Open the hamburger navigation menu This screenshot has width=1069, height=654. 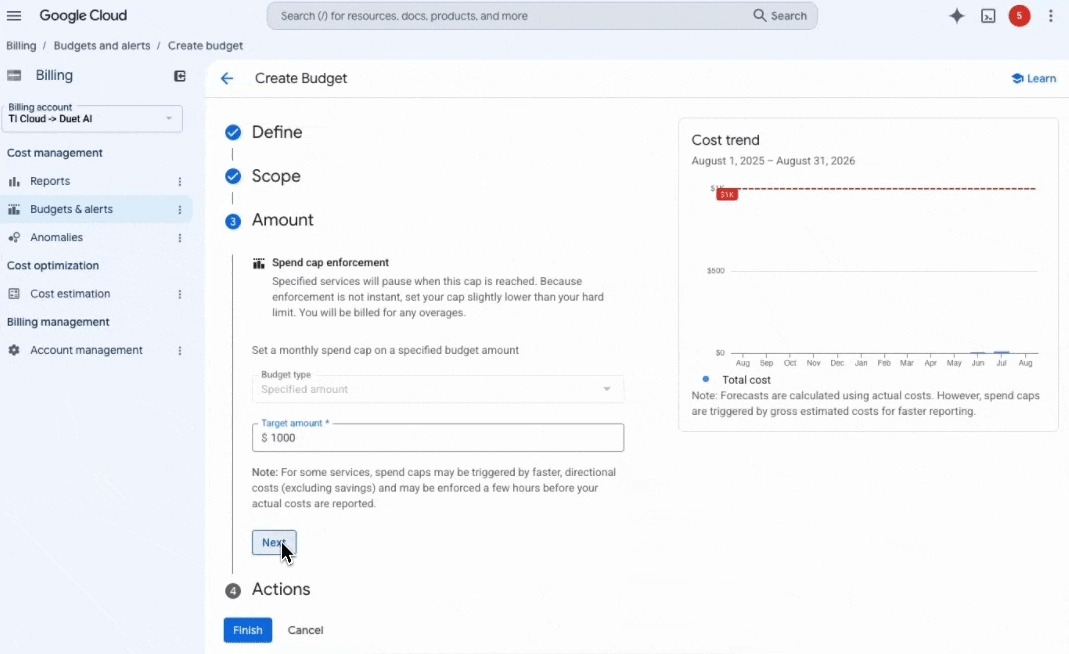coord(14,16)
